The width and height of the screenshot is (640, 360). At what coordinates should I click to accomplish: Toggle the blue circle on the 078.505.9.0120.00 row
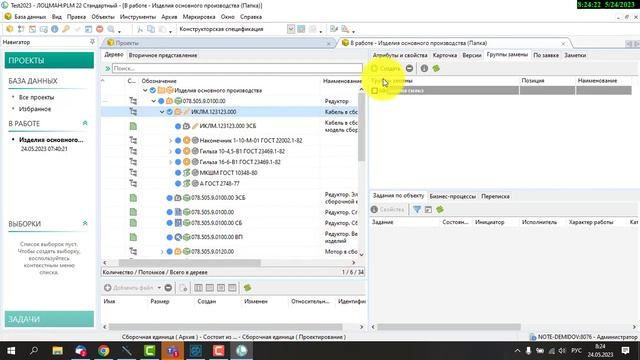click(x=170, y=251)
